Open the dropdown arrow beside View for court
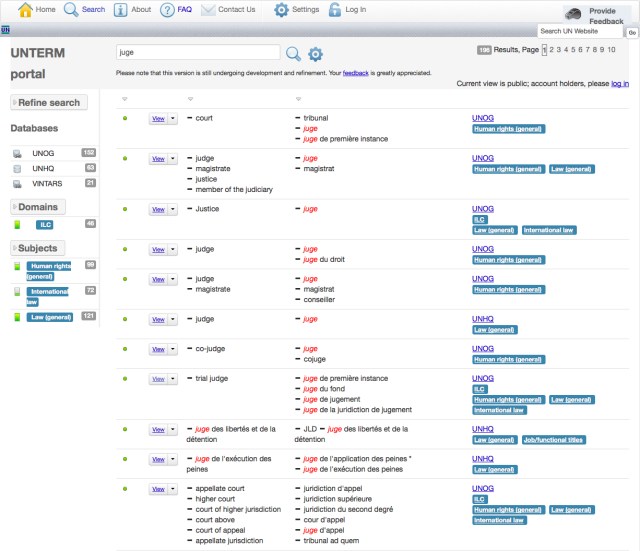Screen dimensions: 640x551 (173, 119)
